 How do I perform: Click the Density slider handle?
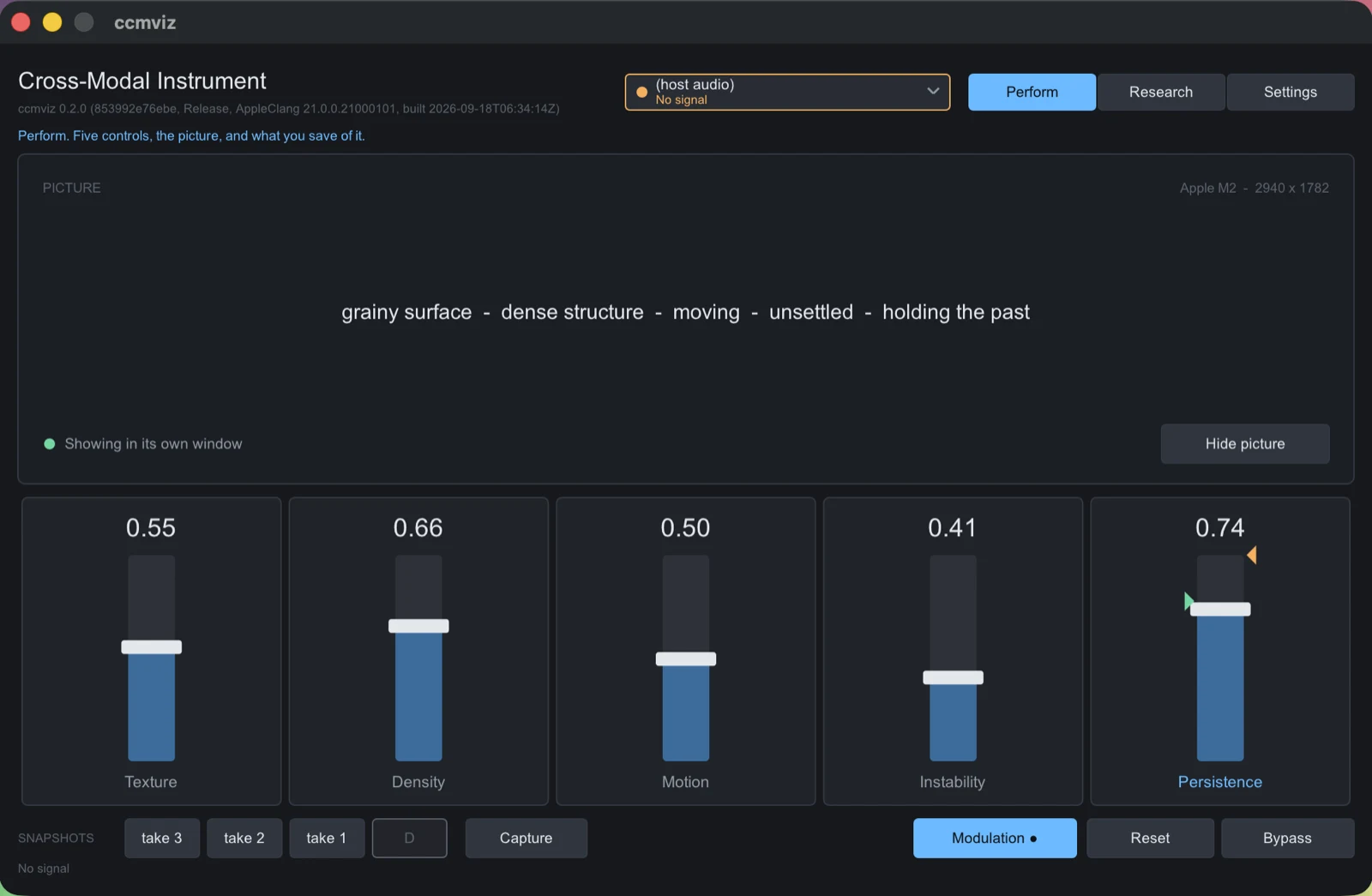pyautogui.click(x=418, y=626)
